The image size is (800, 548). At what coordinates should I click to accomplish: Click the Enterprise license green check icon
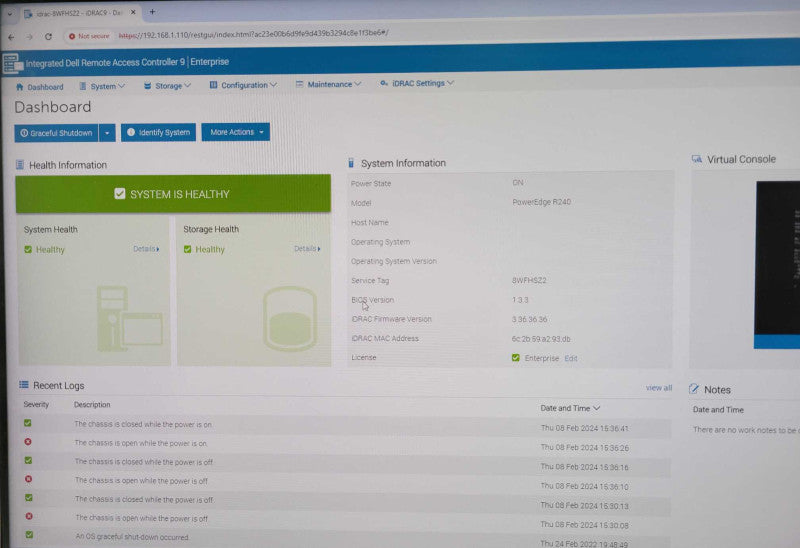click(x=516, y=358)
